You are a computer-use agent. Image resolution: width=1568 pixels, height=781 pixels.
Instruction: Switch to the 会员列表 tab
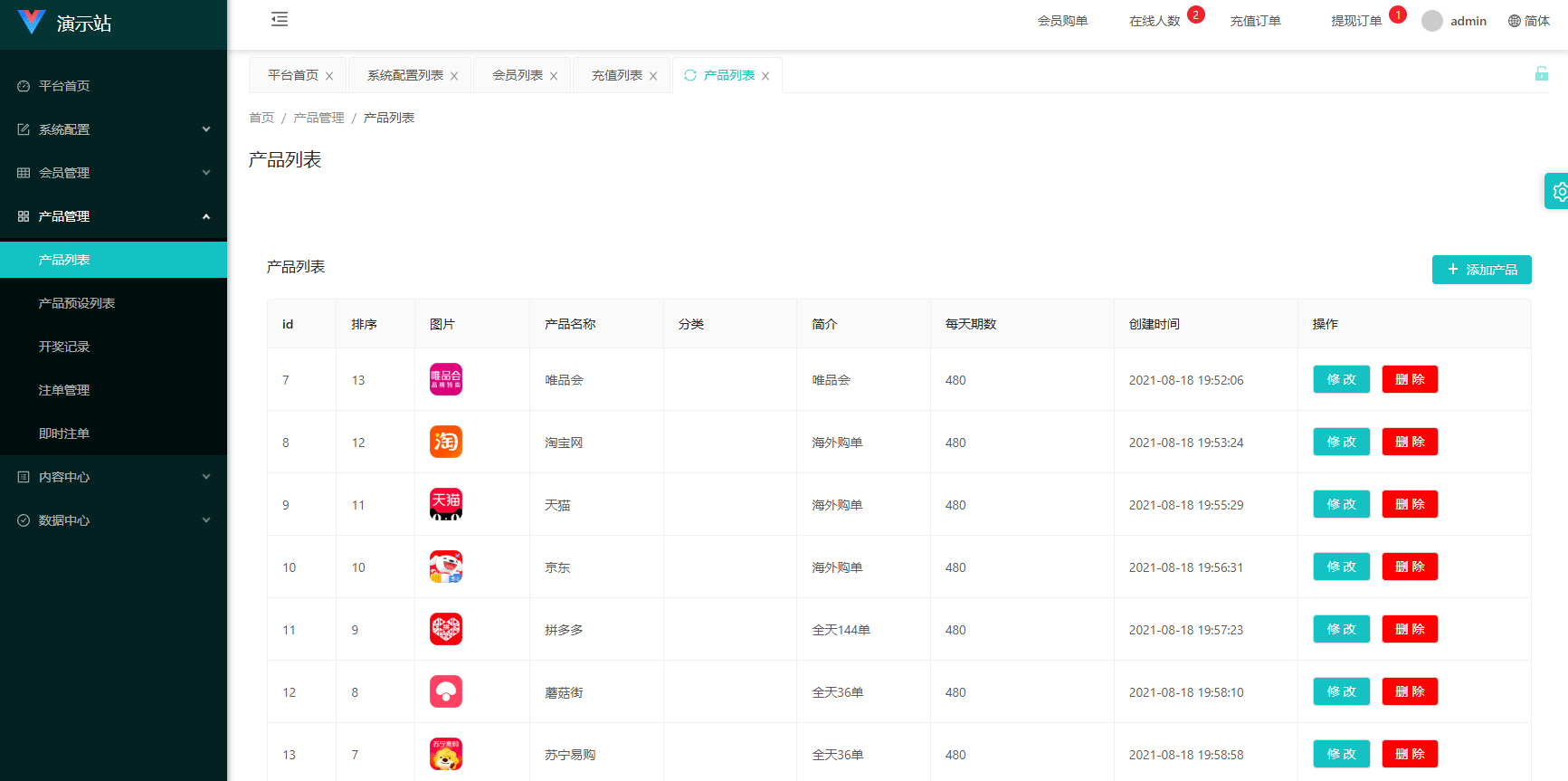pos(517,75)
